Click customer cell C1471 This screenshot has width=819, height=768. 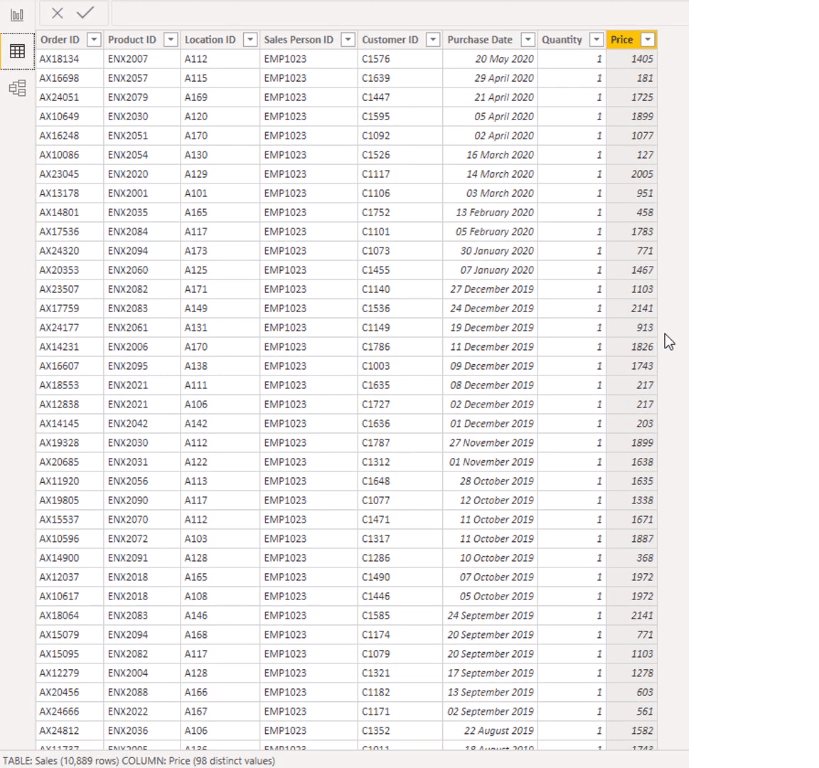pyautogui.click(x=400, y=520)
